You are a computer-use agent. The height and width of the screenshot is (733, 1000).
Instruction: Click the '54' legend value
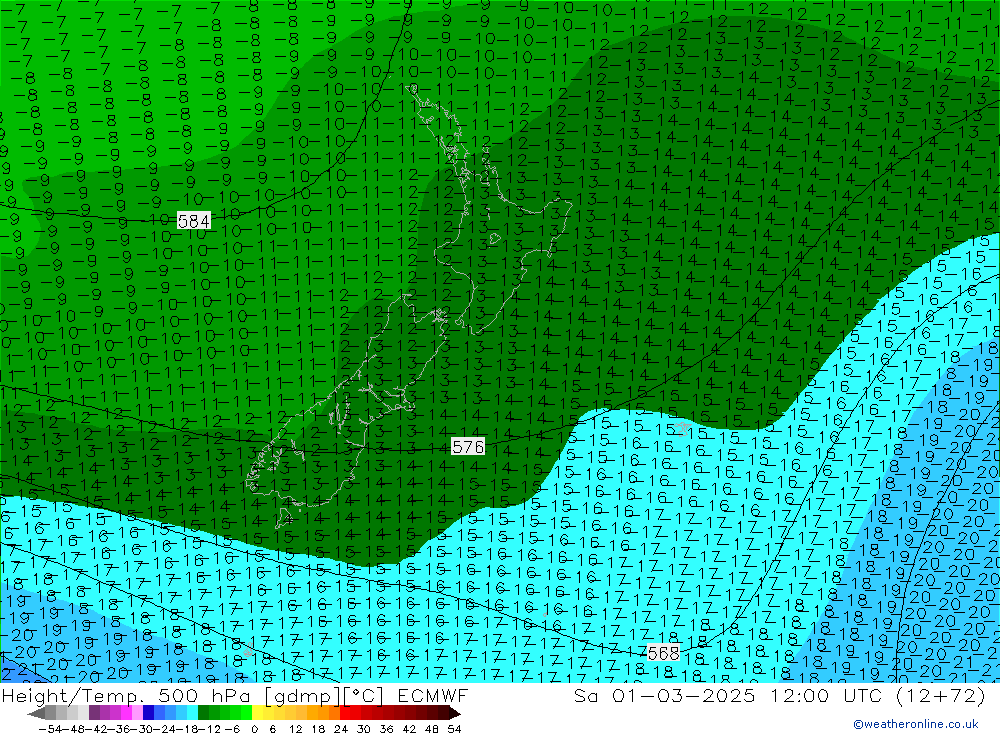point(454,729)
